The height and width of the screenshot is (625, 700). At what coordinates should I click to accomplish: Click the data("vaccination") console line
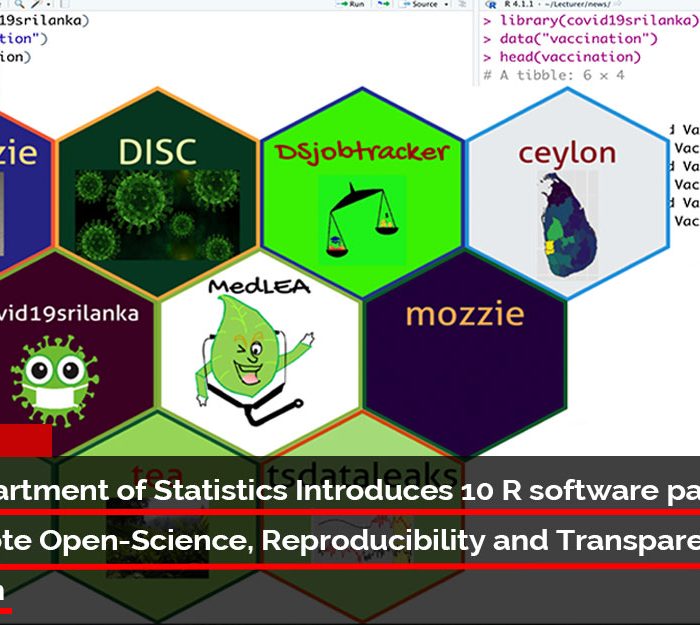[x=578, y=39]
